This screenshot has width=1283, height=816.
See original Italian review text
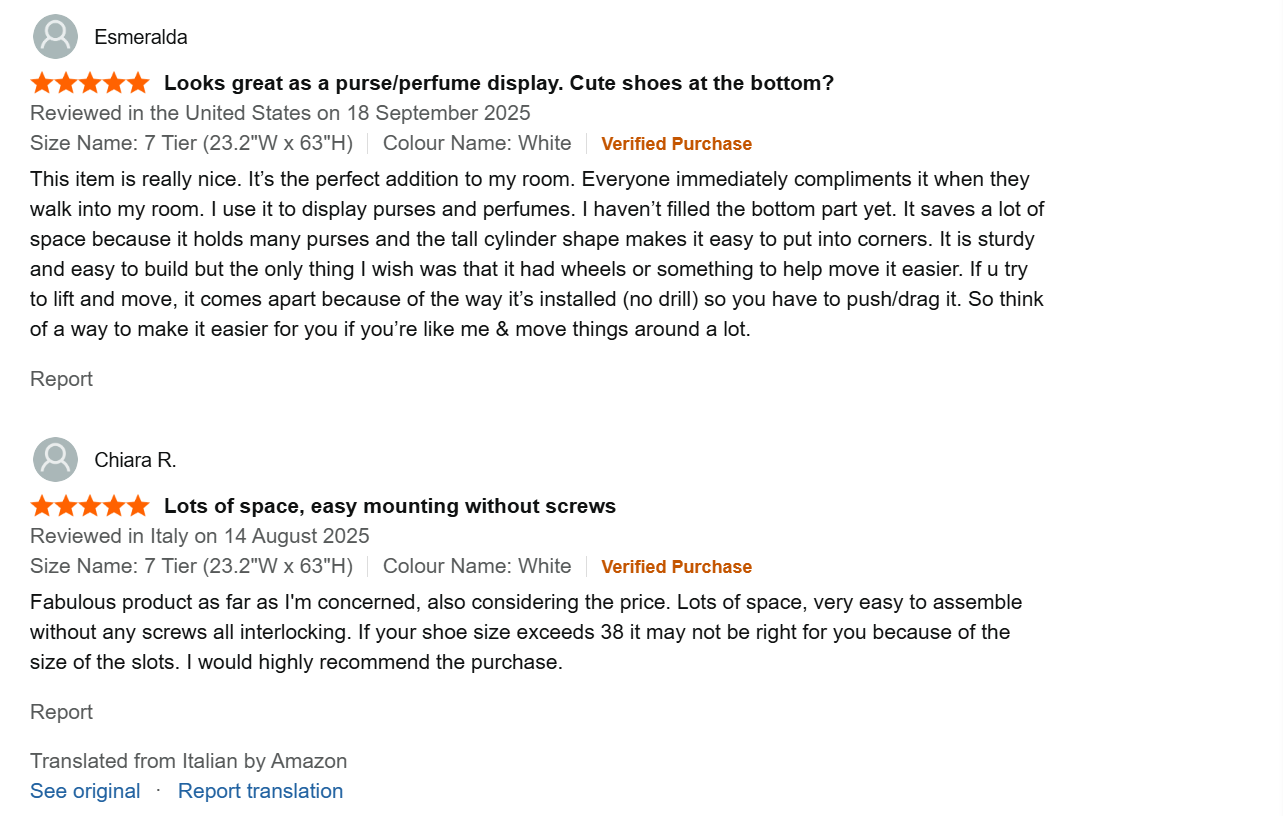85,791
